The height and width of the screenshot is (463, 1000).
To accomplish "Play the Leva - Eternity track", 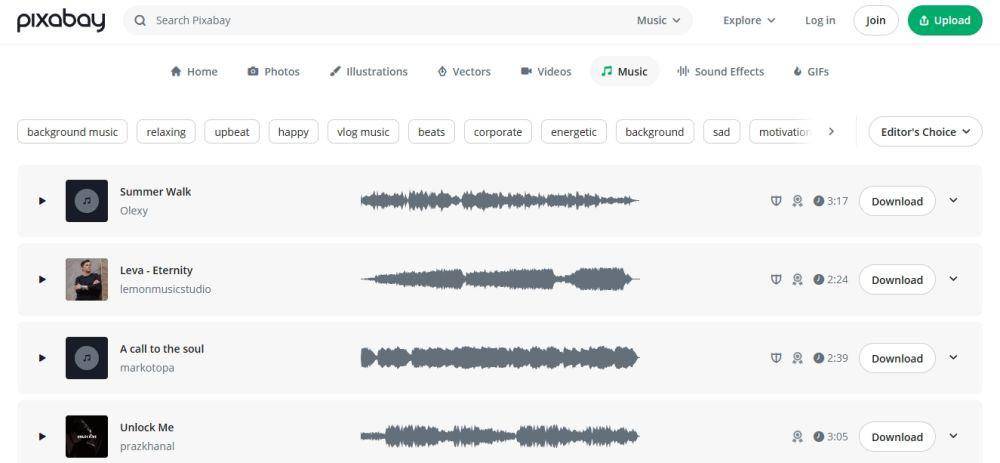I will click(x=42, y=279).
